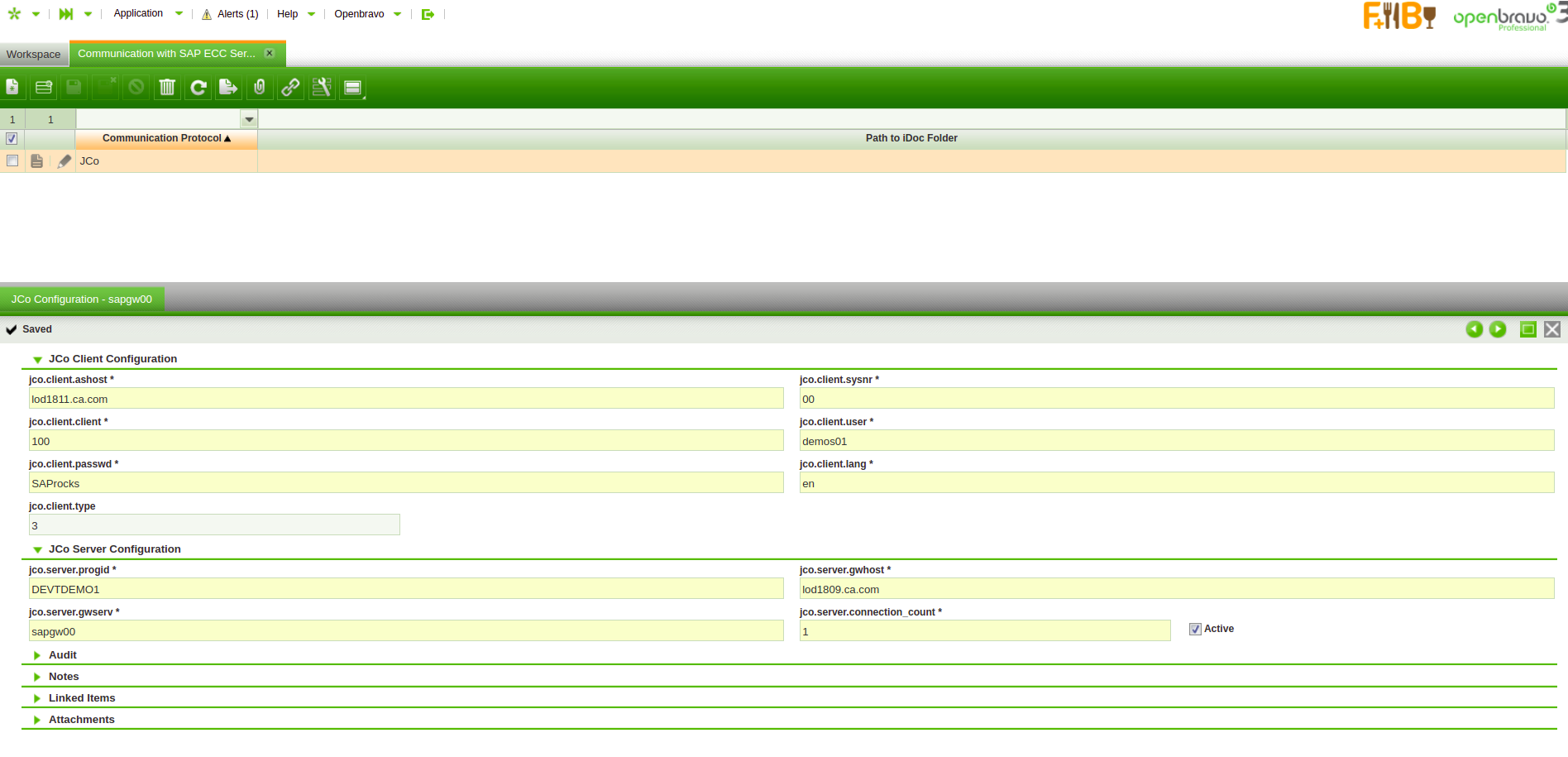Open attachments via the paperclip icon
This screenshot has height=757, width=1568.
[x=260, y=87]
